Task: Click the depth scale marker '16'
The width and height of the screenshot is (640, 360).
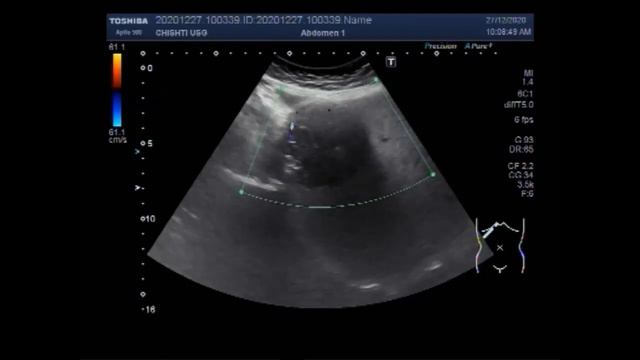Action: pyautogui.click(x=150, y=310)
